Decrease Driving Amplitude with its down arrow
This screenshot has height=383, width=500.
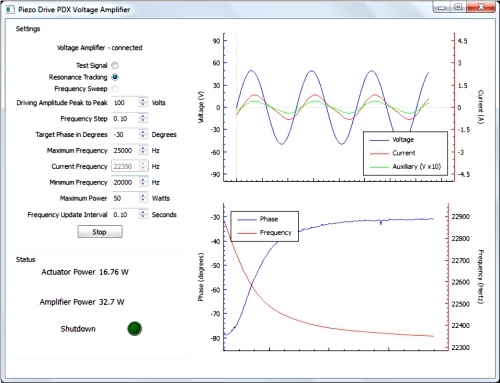143,105
